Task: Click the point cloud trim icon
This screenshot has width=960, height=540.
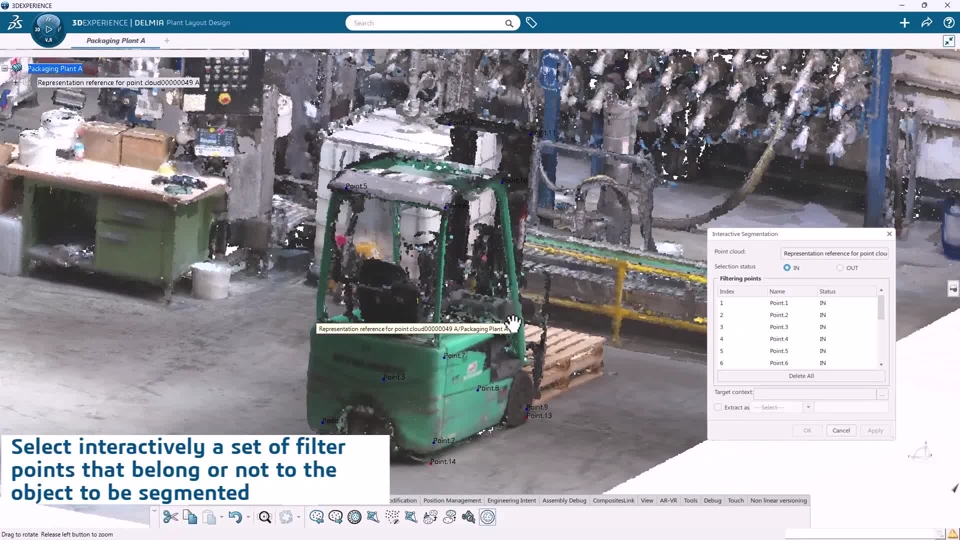Action: pyautogui.click(x=373, y=517)
